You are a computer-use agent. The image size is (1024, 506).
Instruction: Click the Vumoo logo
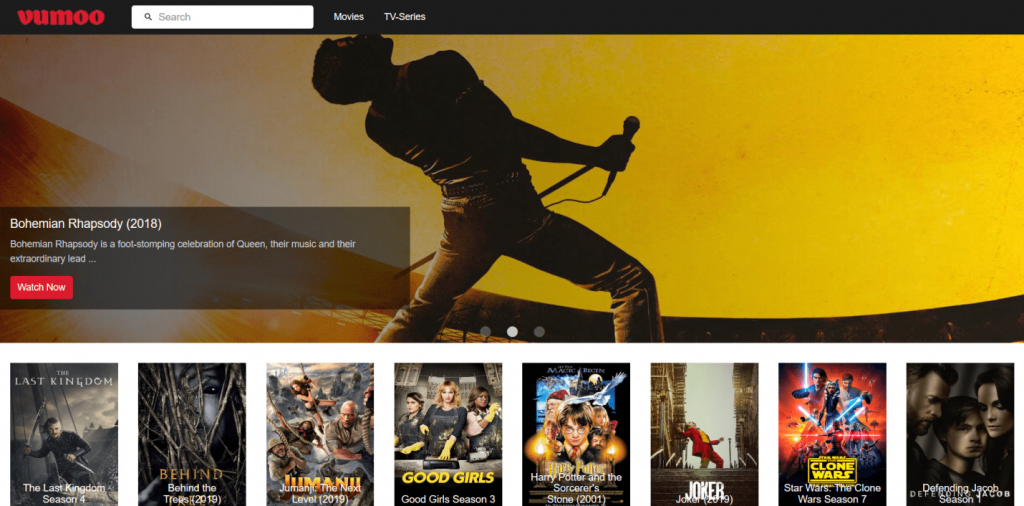click(60, 17)
